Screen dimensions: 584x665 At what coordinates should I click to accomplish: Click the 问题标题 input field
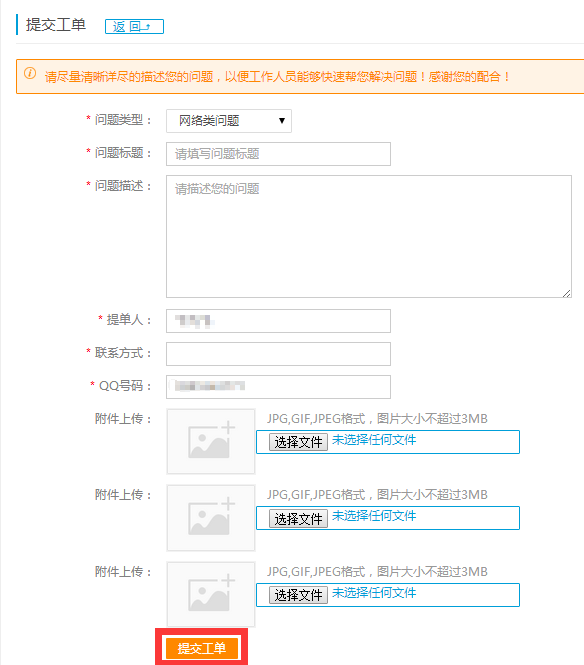tap(278, 154)
